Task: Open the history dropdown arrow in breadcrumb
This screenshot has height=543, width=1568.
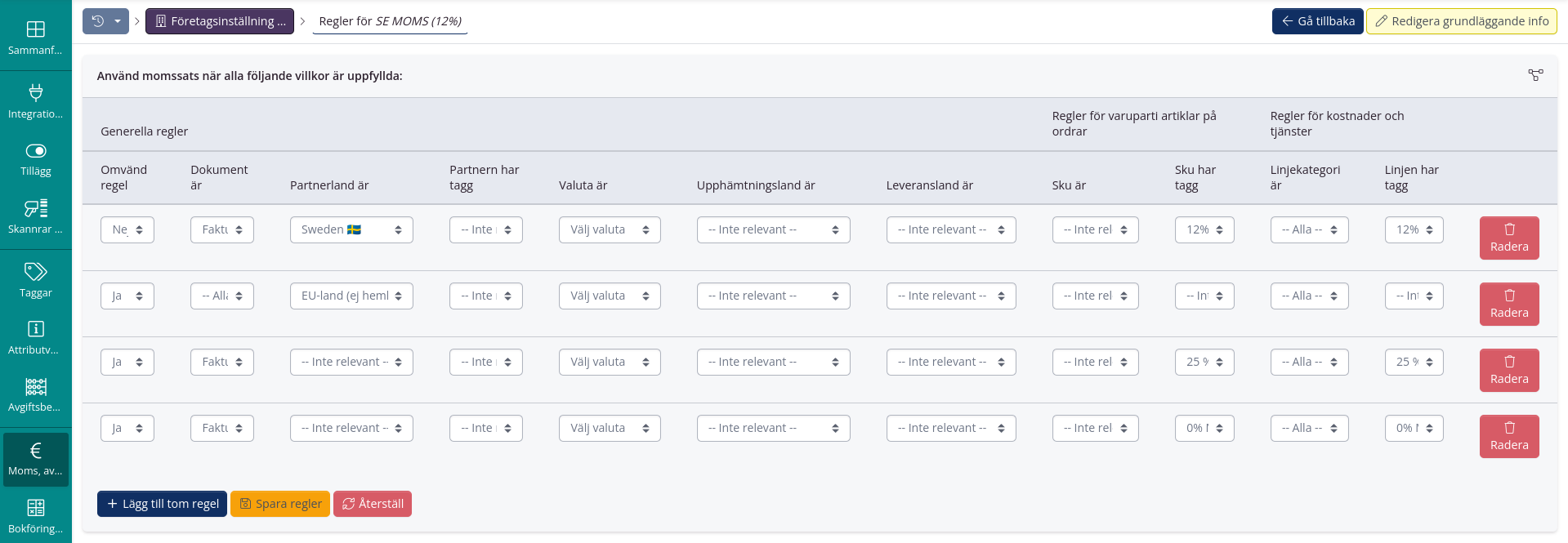Action: (x=118, y=21)
